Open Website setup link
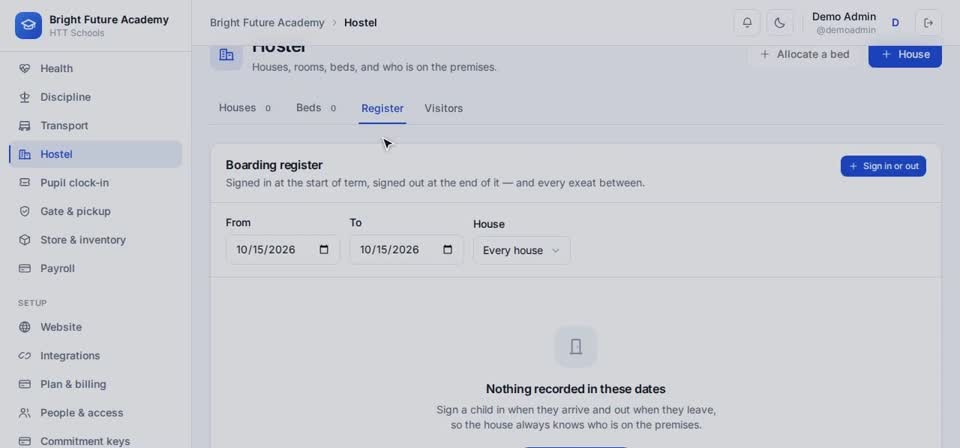 click(x=96, y=327)
